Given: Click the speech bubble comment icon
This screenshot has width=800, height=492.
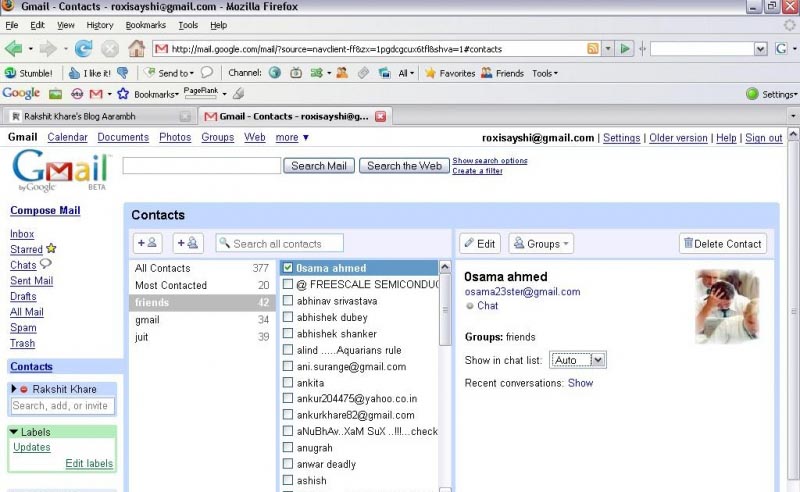Looking at the screenshot, I should [x=207, y=72].
